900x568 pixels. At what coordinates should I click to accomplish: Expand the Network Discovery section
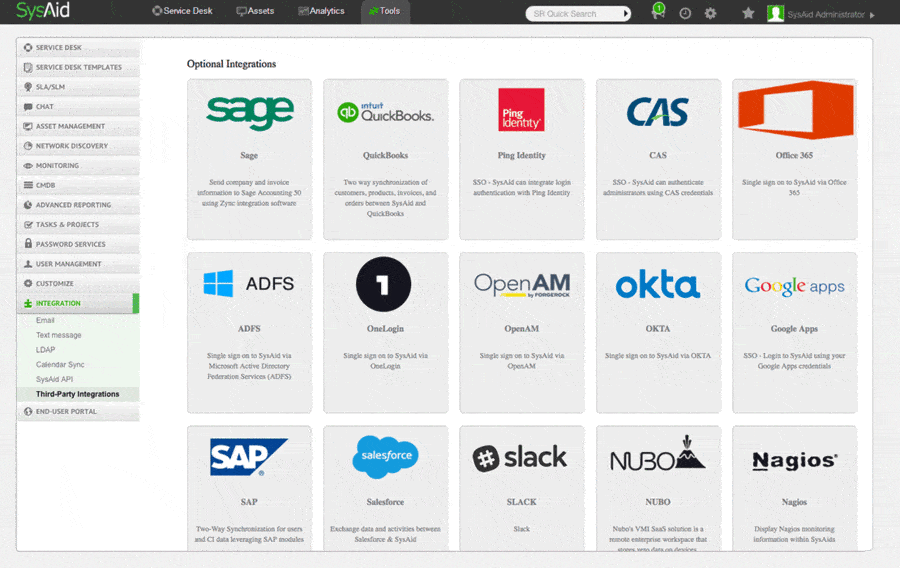pos(78,146)
